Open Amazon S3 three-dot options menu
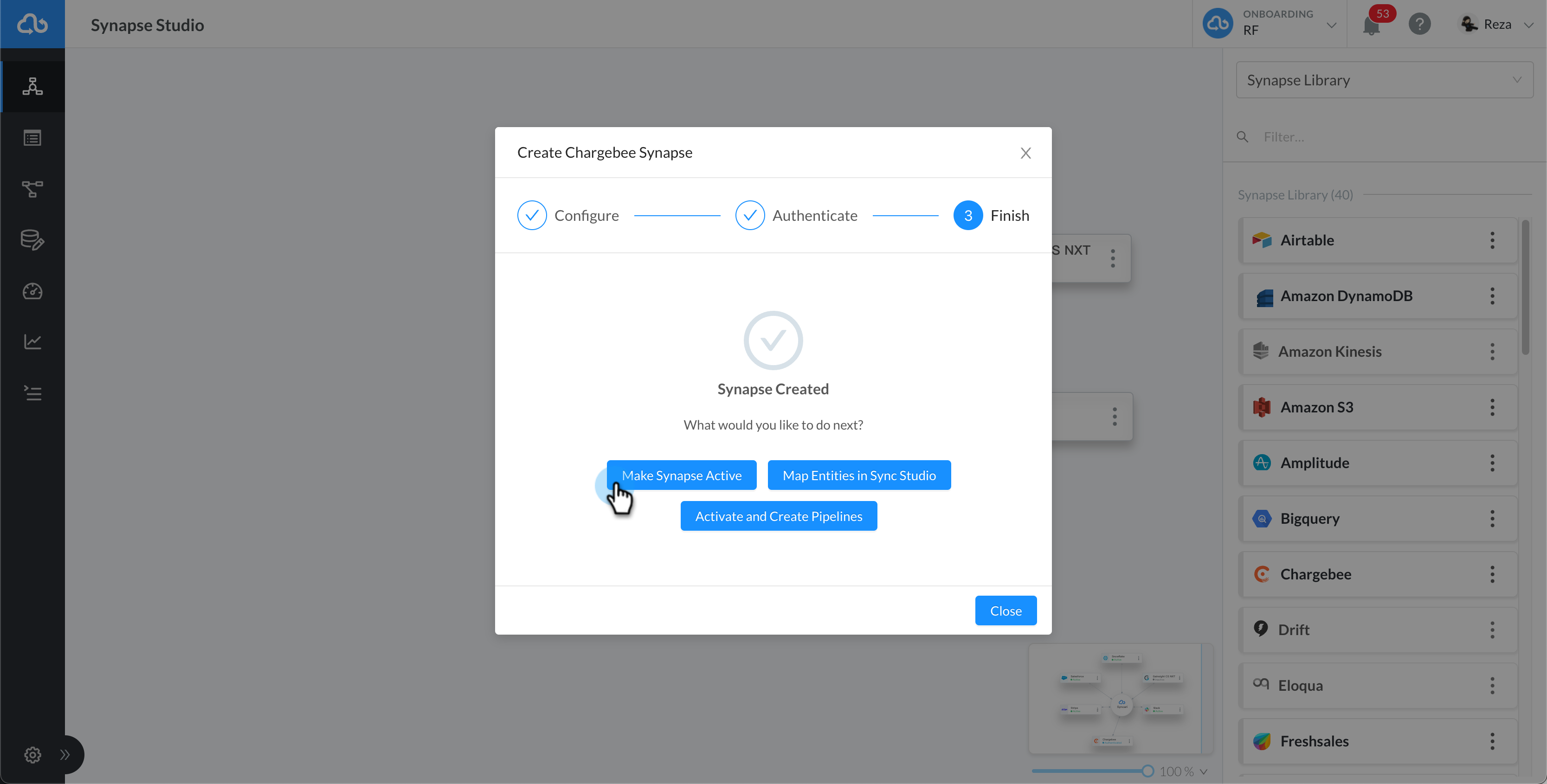The image size is (1547, 784). pyautogui.click(x=1492, y=407)
